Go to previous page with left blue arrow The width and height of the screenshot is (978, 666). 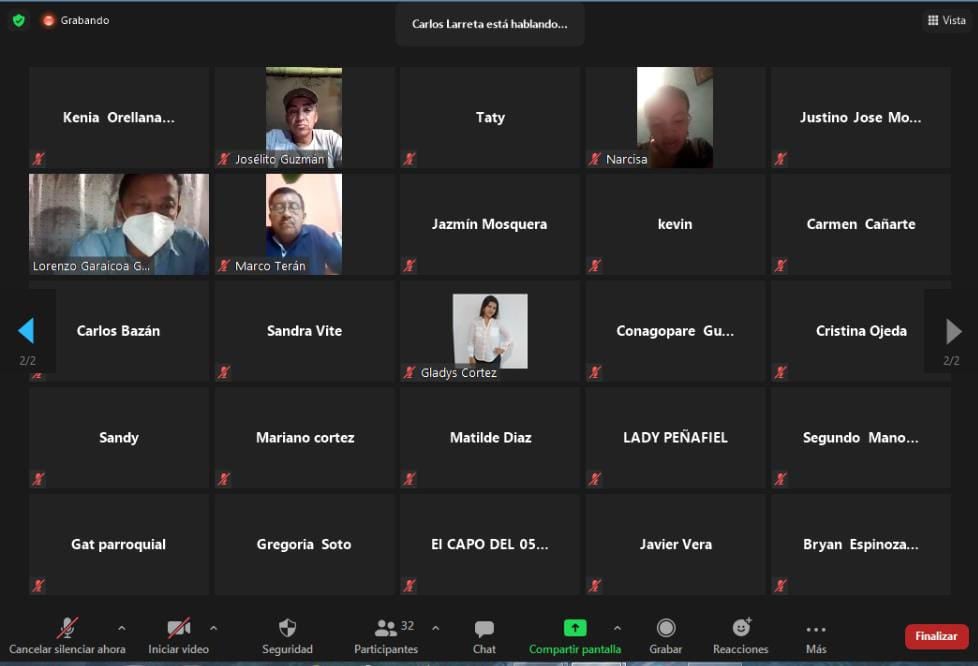(x=27, y=331)
